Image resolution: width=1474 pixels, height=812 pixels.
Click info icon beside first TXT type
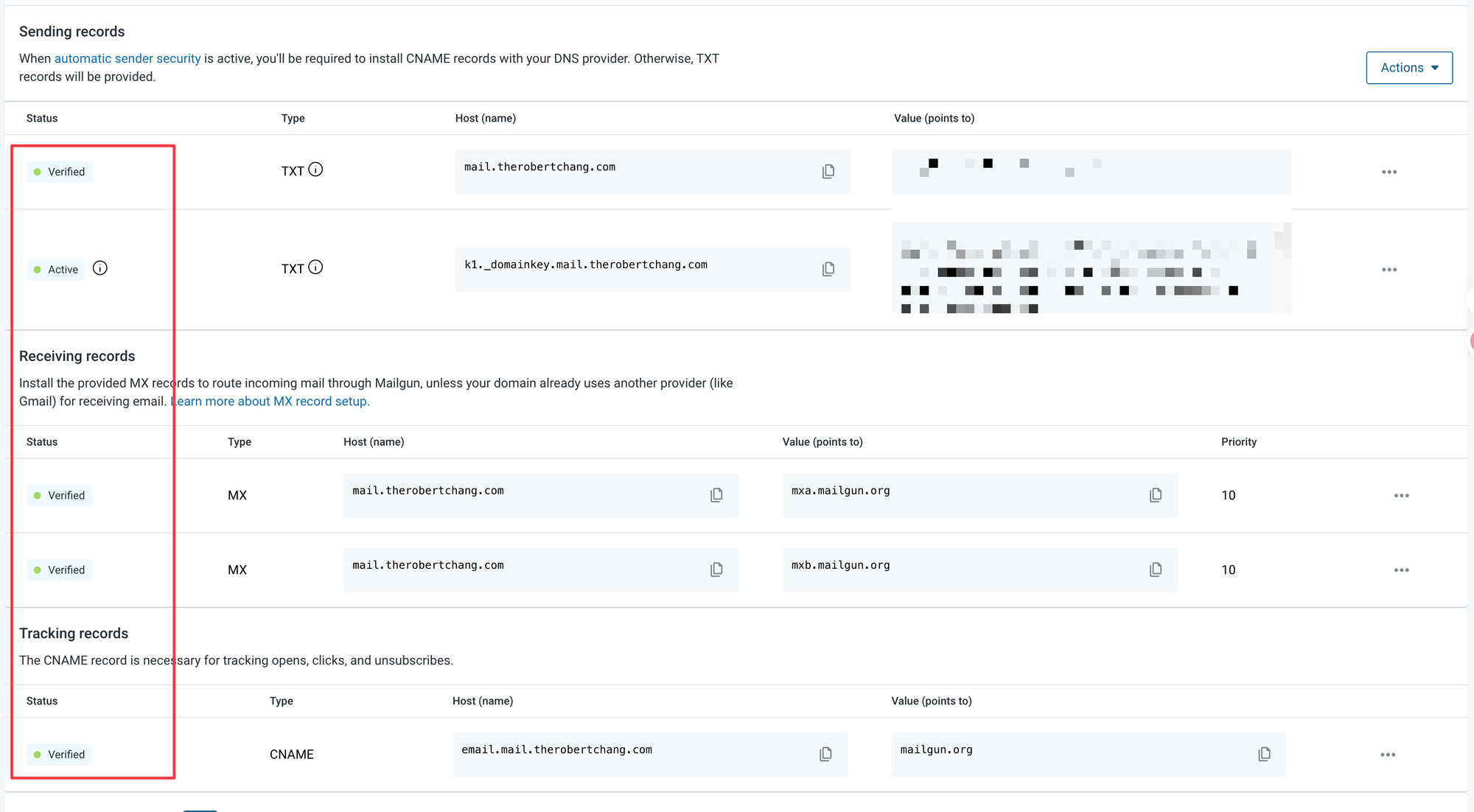click(315, 169)
